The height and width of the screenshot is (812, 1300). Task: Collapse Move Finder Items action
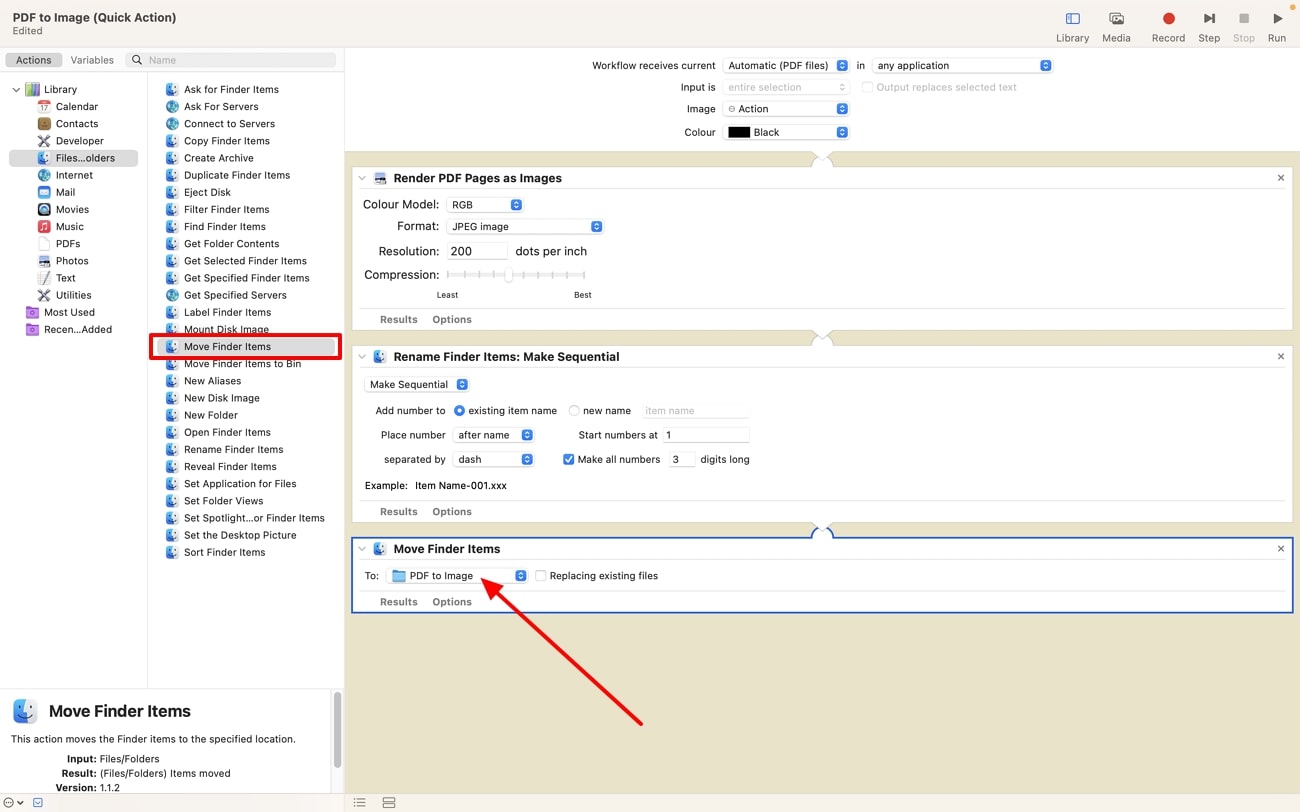point(362,549)
